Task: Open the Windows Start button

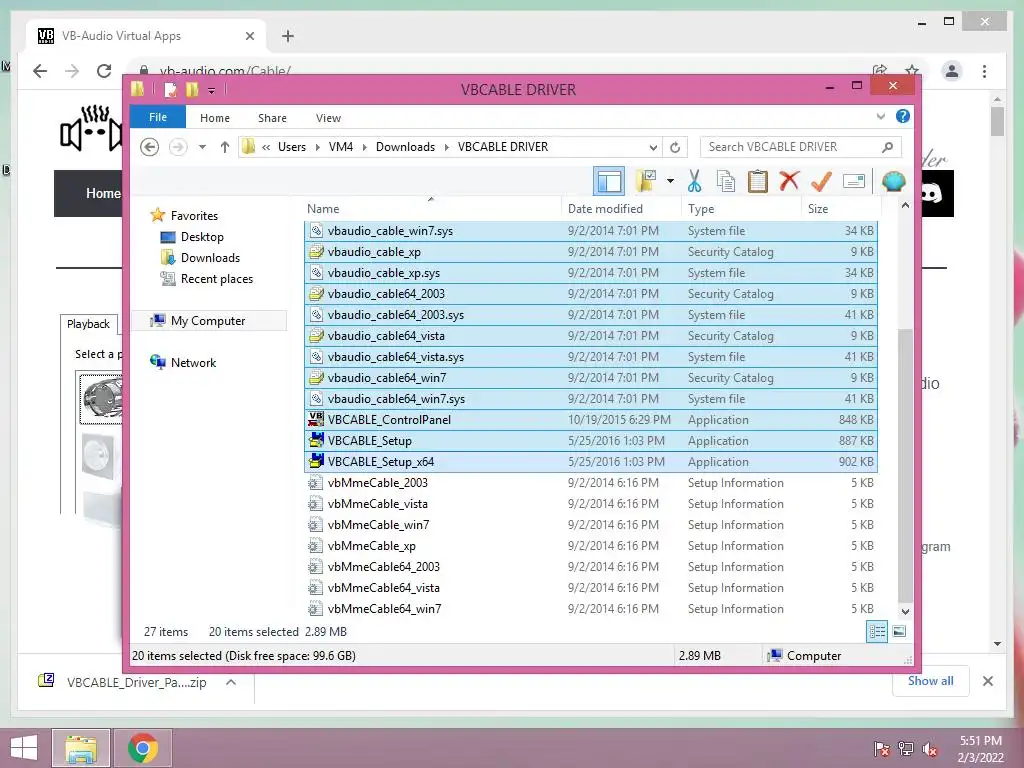Action: coord(24,748)
